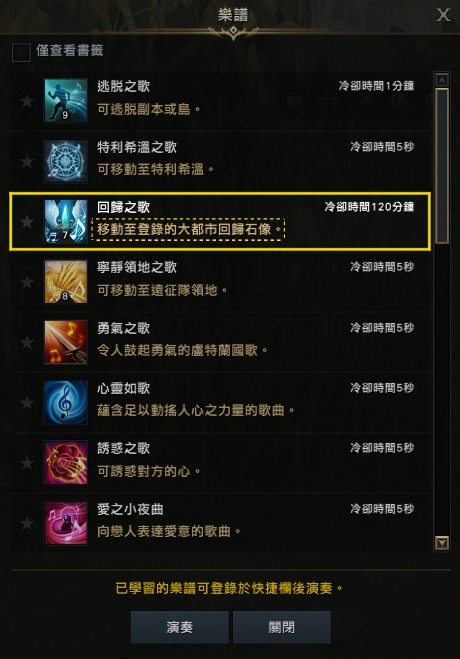Click the 心靈如歌 treble clef icon
This screenshot has width=460, height=659.
(x=66, y=402)
